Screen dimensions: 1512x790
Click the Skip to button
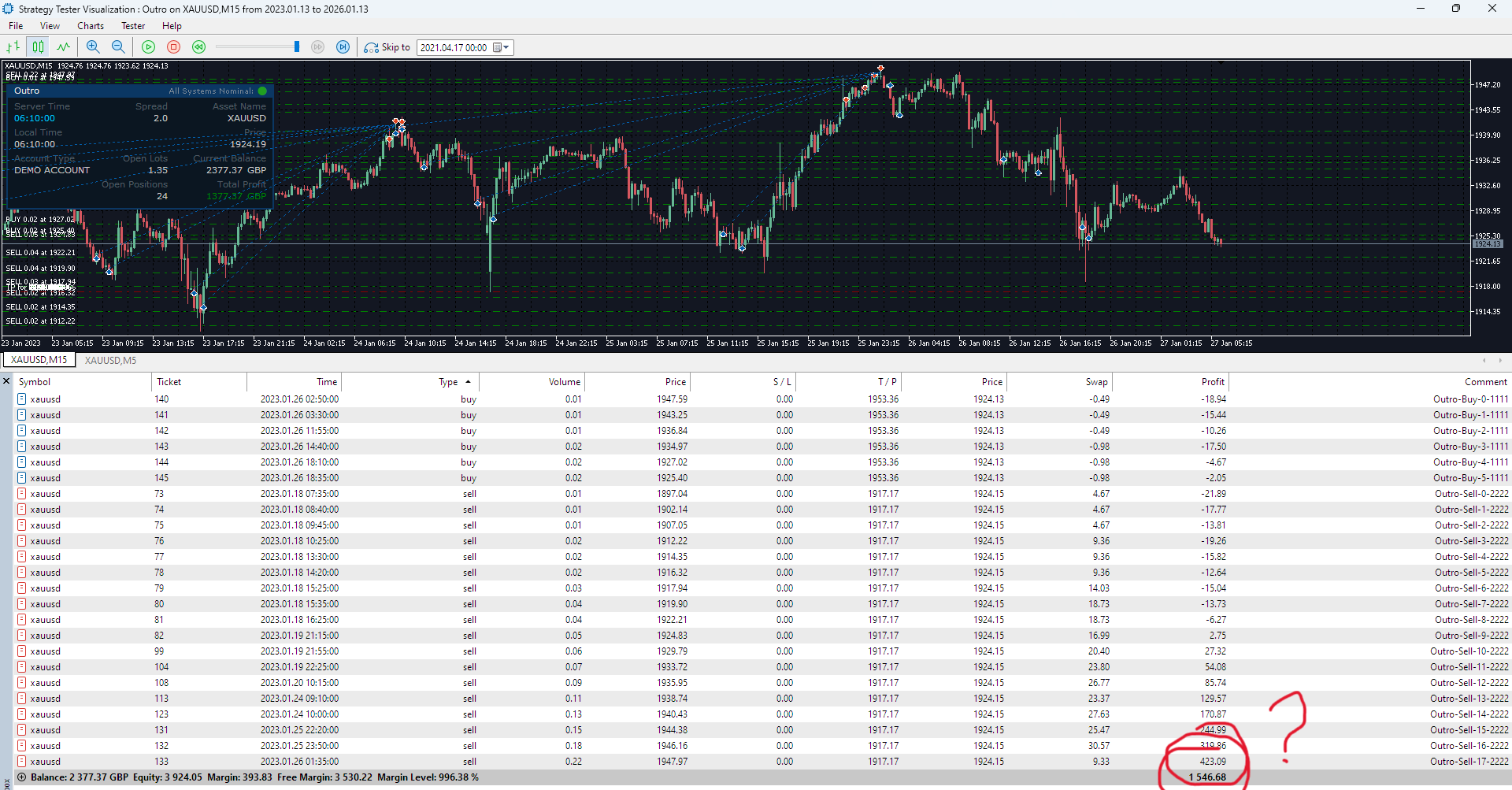pyautogui.click(x=387, y=47)
